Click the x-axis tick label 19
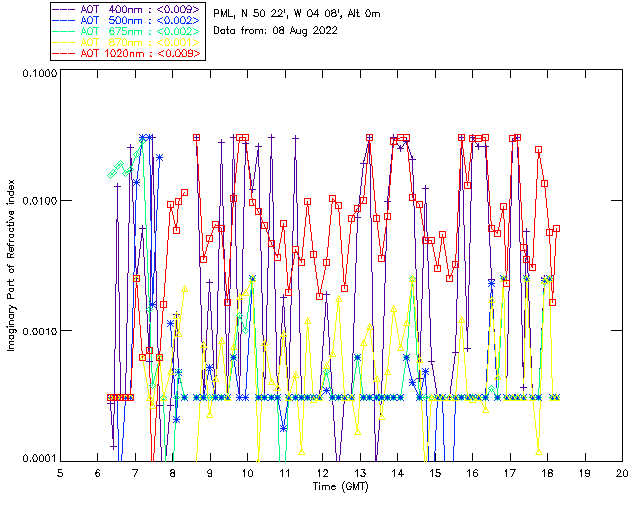Screen dimensions: 640x512 point(585,473)
